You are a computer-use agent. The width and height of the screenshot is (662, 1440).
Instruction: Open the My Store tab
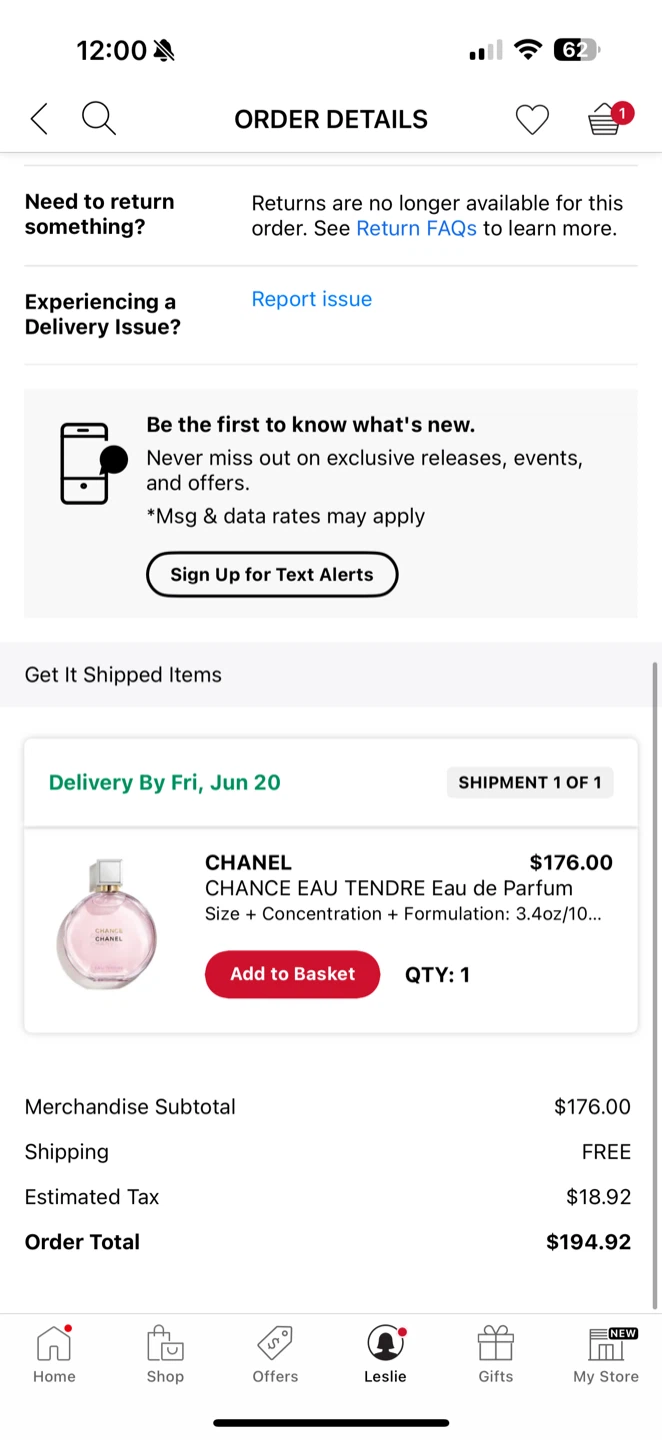pyautogui.click(x=606, y=1354)
